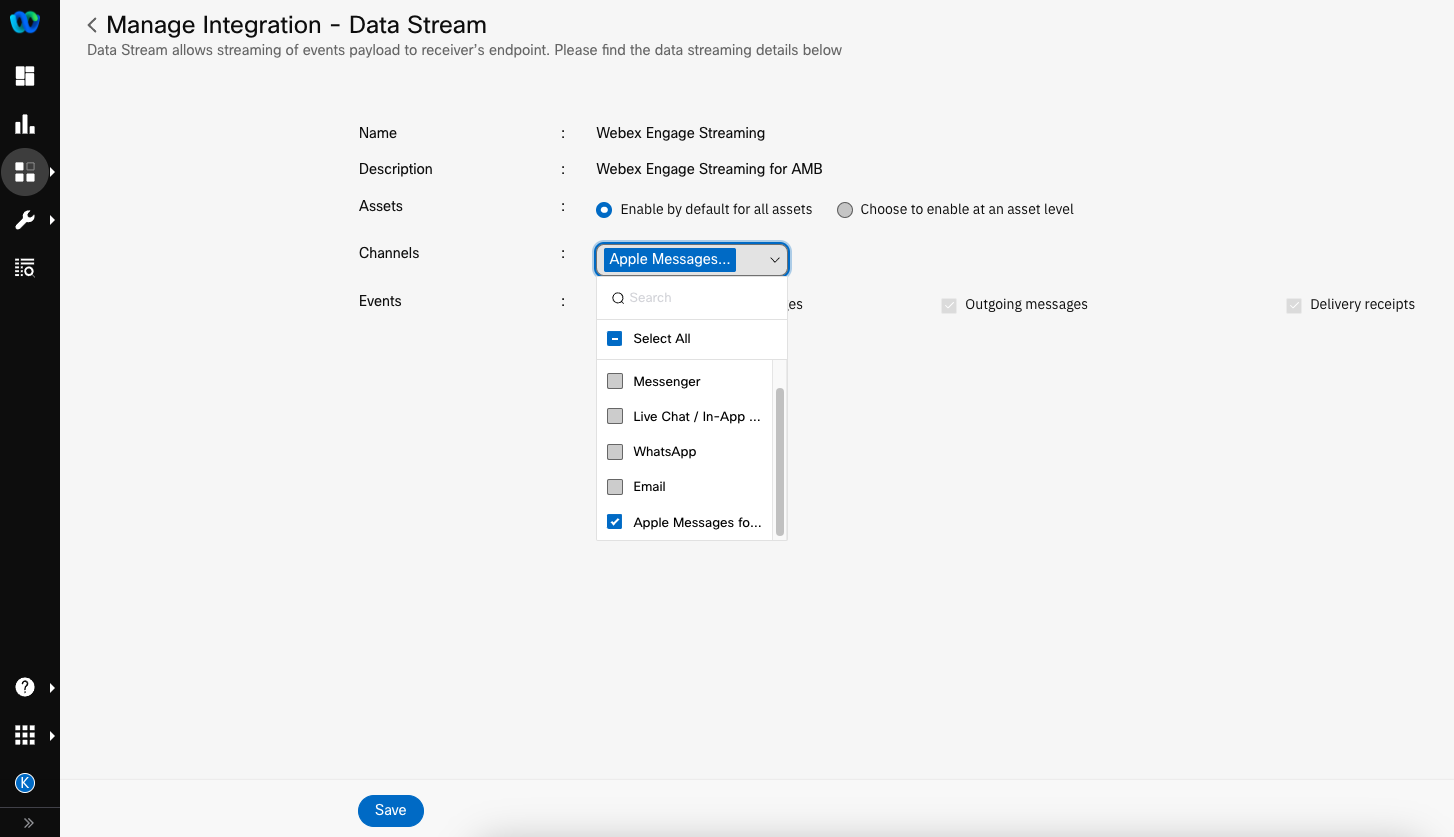Expand the Assets submenu arrow

[x=52, y=172]
